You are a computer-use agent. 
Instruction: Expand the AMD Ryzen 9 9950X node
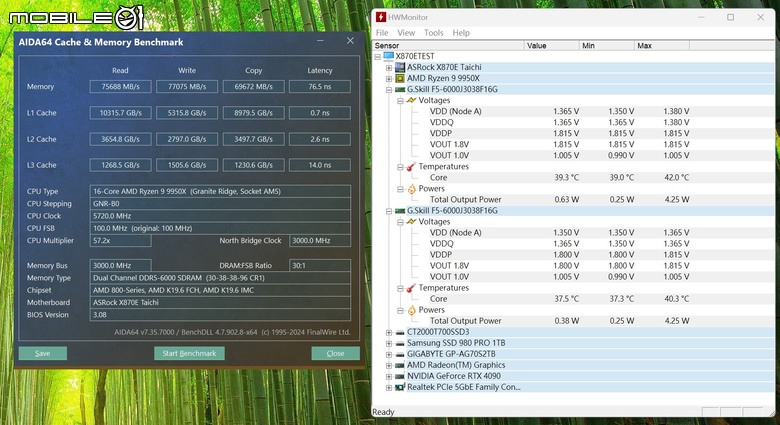click(x=389, y=78)
